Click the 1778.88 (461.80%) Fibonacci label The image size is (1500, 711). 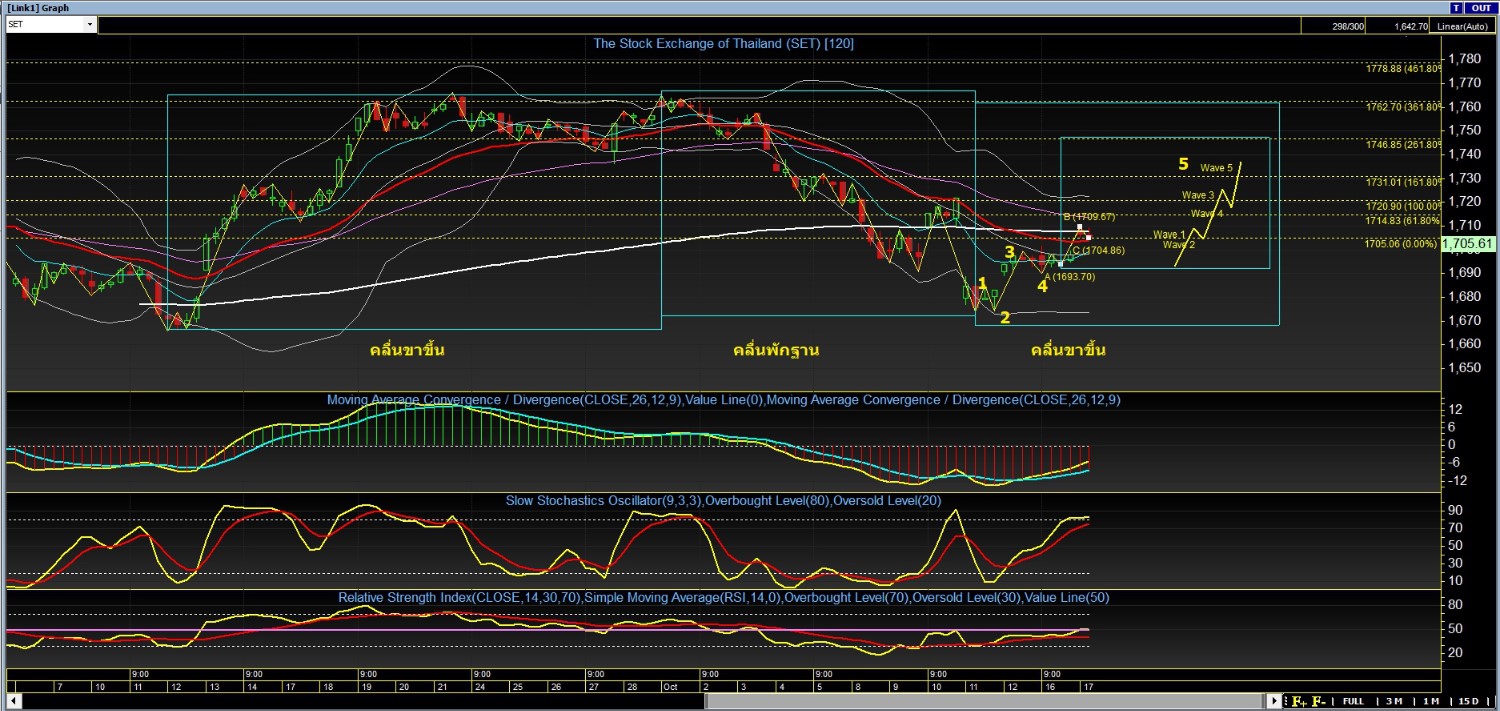1404,68
